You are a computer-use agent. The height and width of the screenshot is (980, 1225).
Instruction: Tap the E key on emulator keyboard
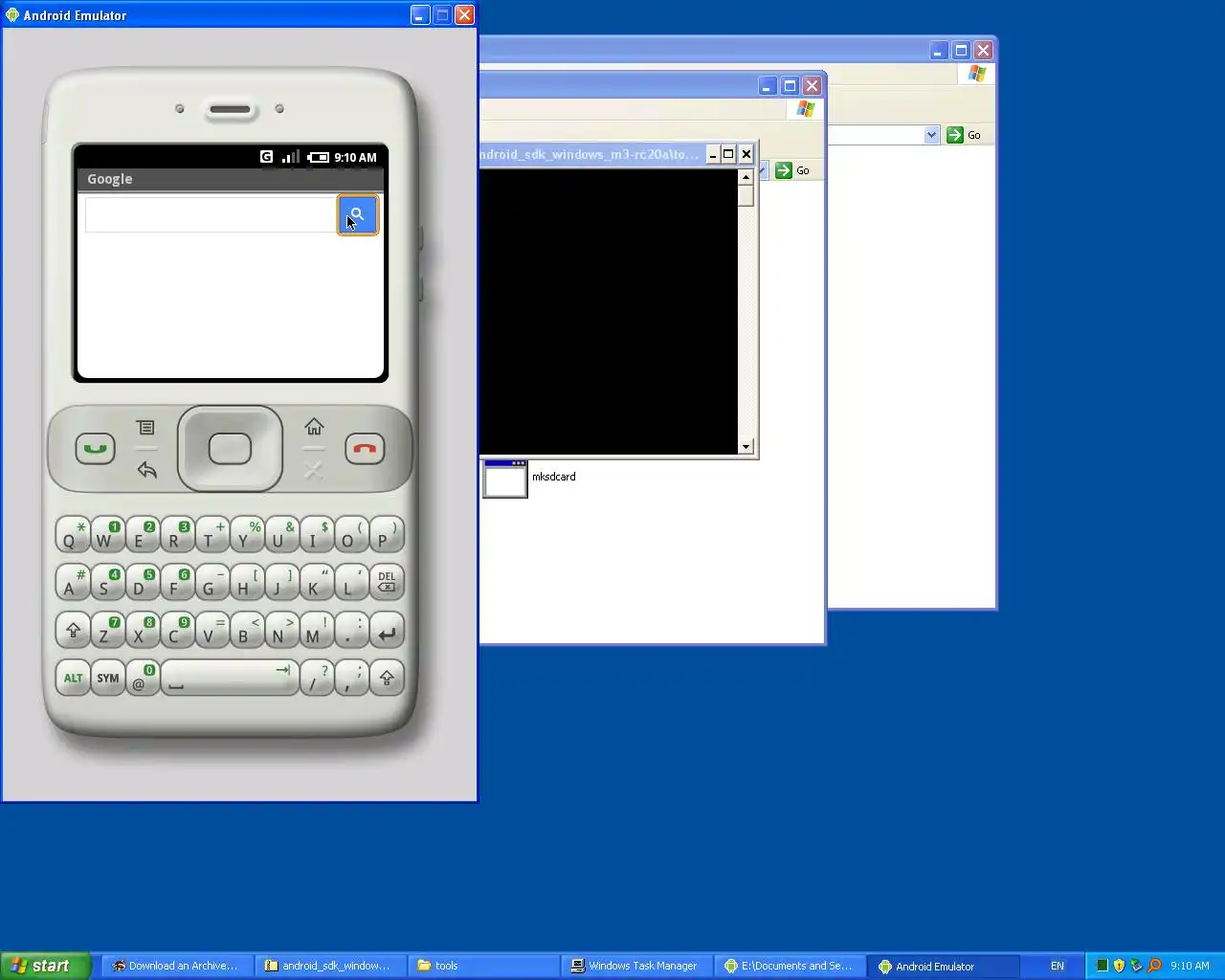click(143, 535)
